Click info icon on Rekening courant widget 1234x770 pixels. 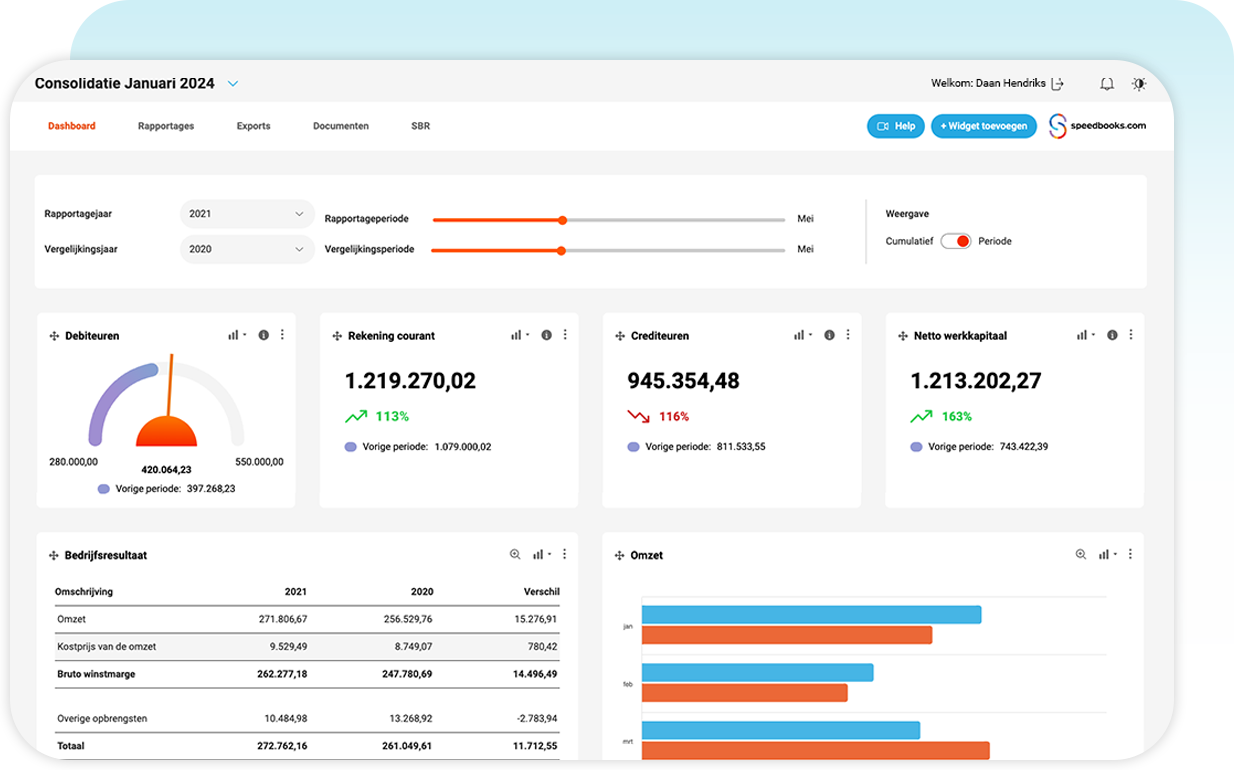click(547, 335)
